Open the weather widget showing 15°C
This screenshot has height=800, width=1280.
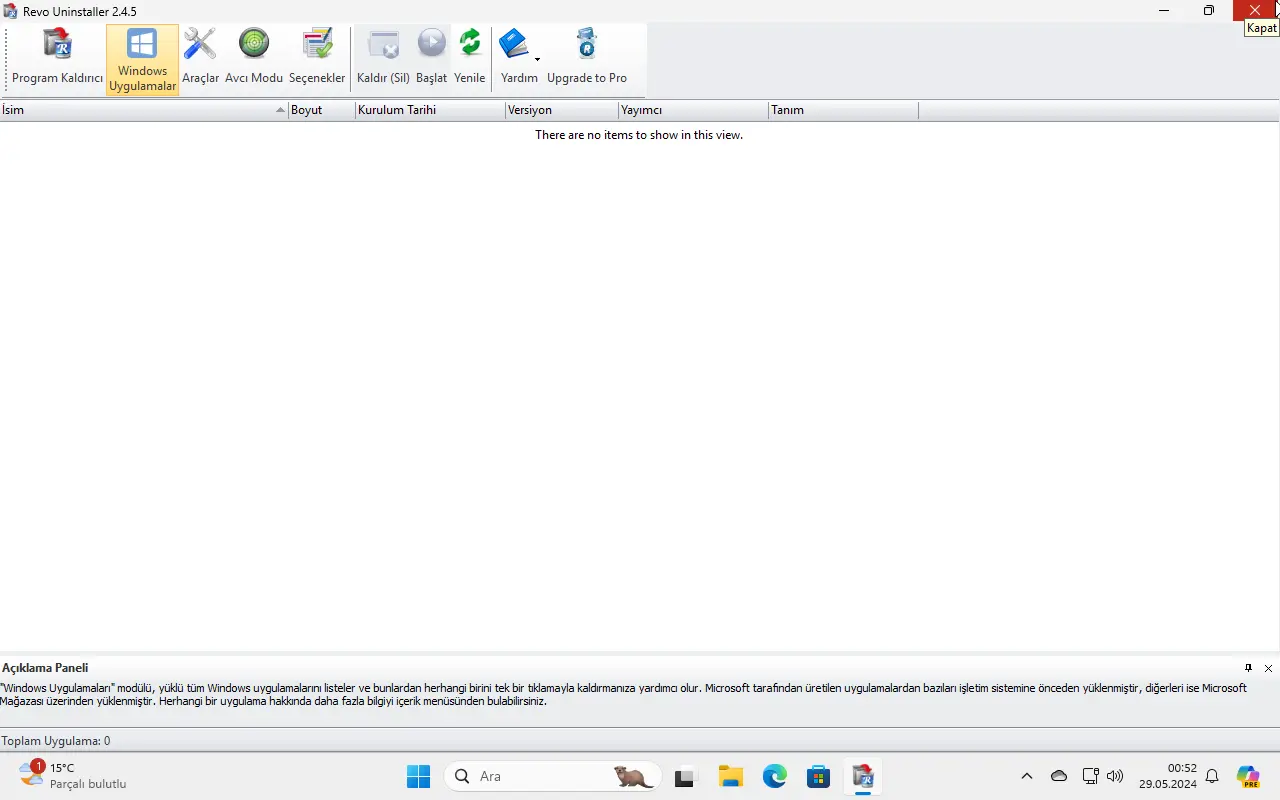[72, 775]
